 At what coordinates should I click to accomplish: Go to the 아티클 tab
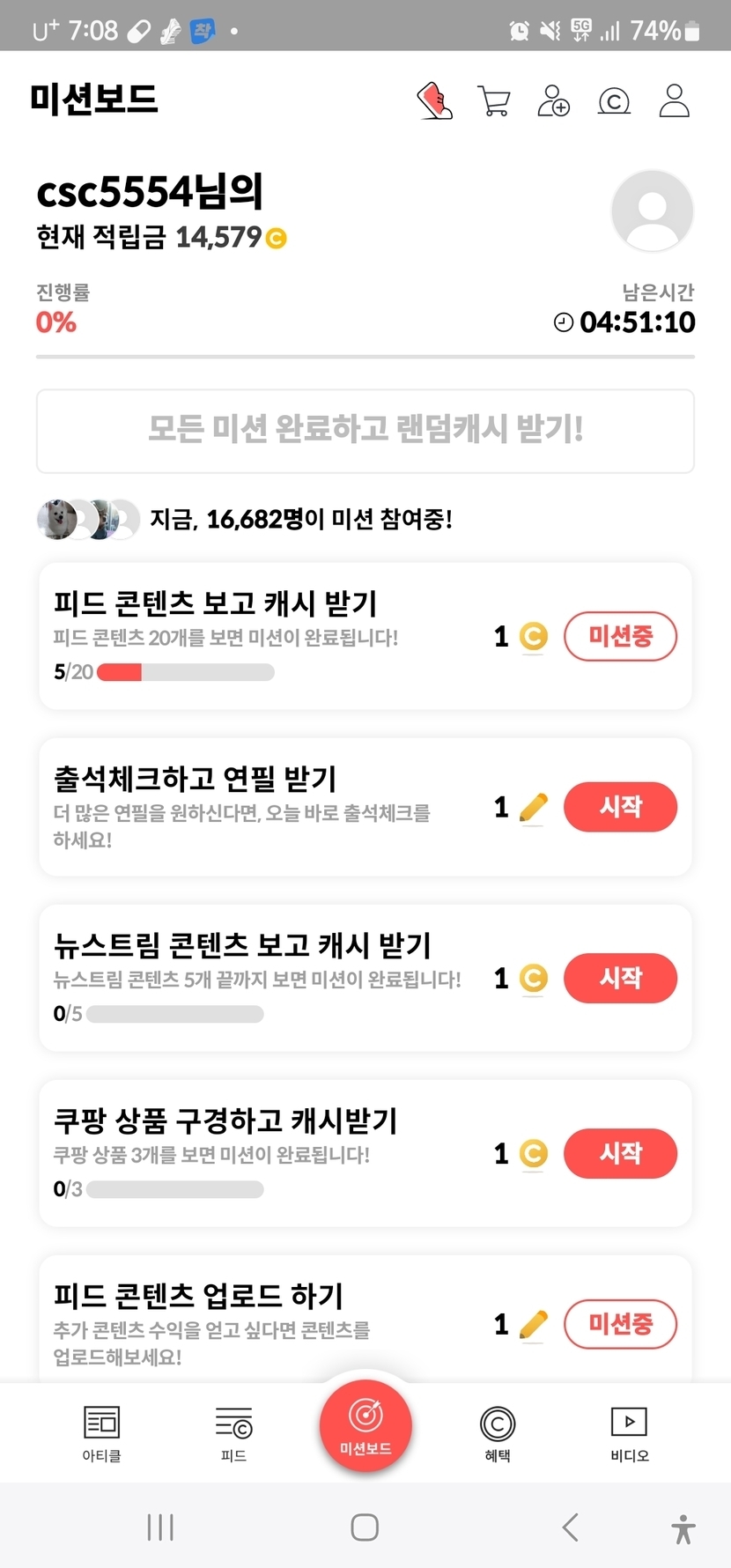point(101,1432)
